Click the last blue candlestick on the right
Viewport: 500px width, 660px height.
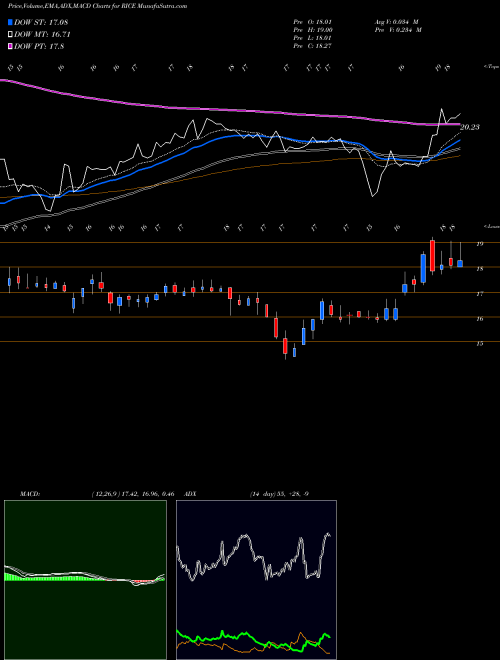pyautogui.click(x=460, y=263)
